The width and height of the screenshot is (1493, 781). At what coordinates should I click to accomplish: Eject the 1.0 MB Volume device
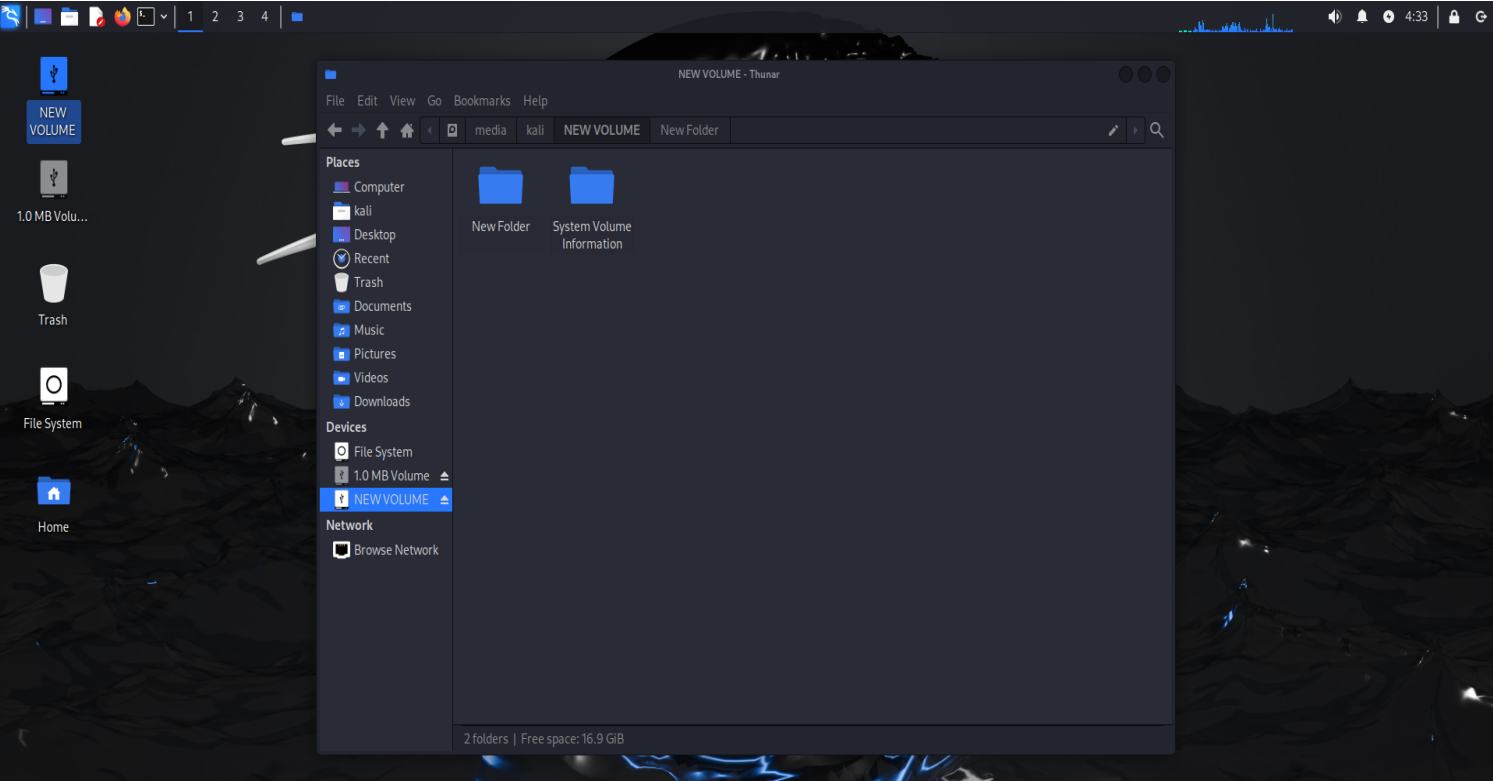(444, 476)
